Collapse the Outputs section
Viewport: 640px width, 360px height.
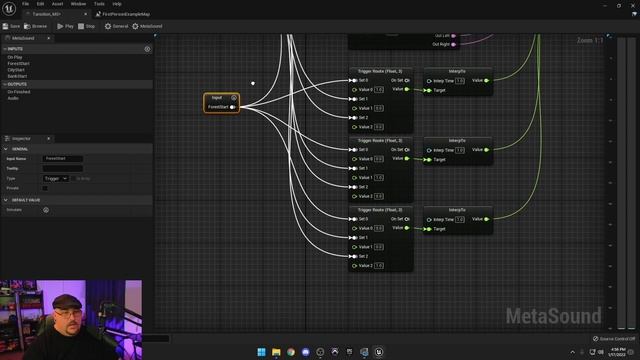pos(5,84)
